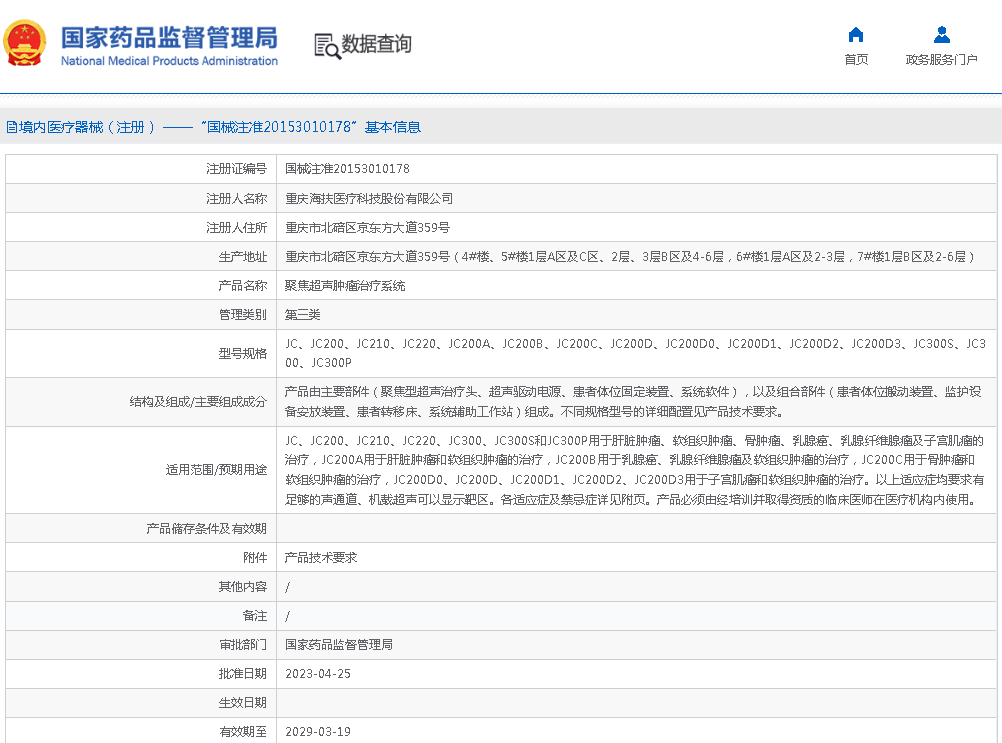1002x743 pixels.
Task: Click the expiry date 2029-03-19
Action: pyautogui.click(x=318, y=731)
